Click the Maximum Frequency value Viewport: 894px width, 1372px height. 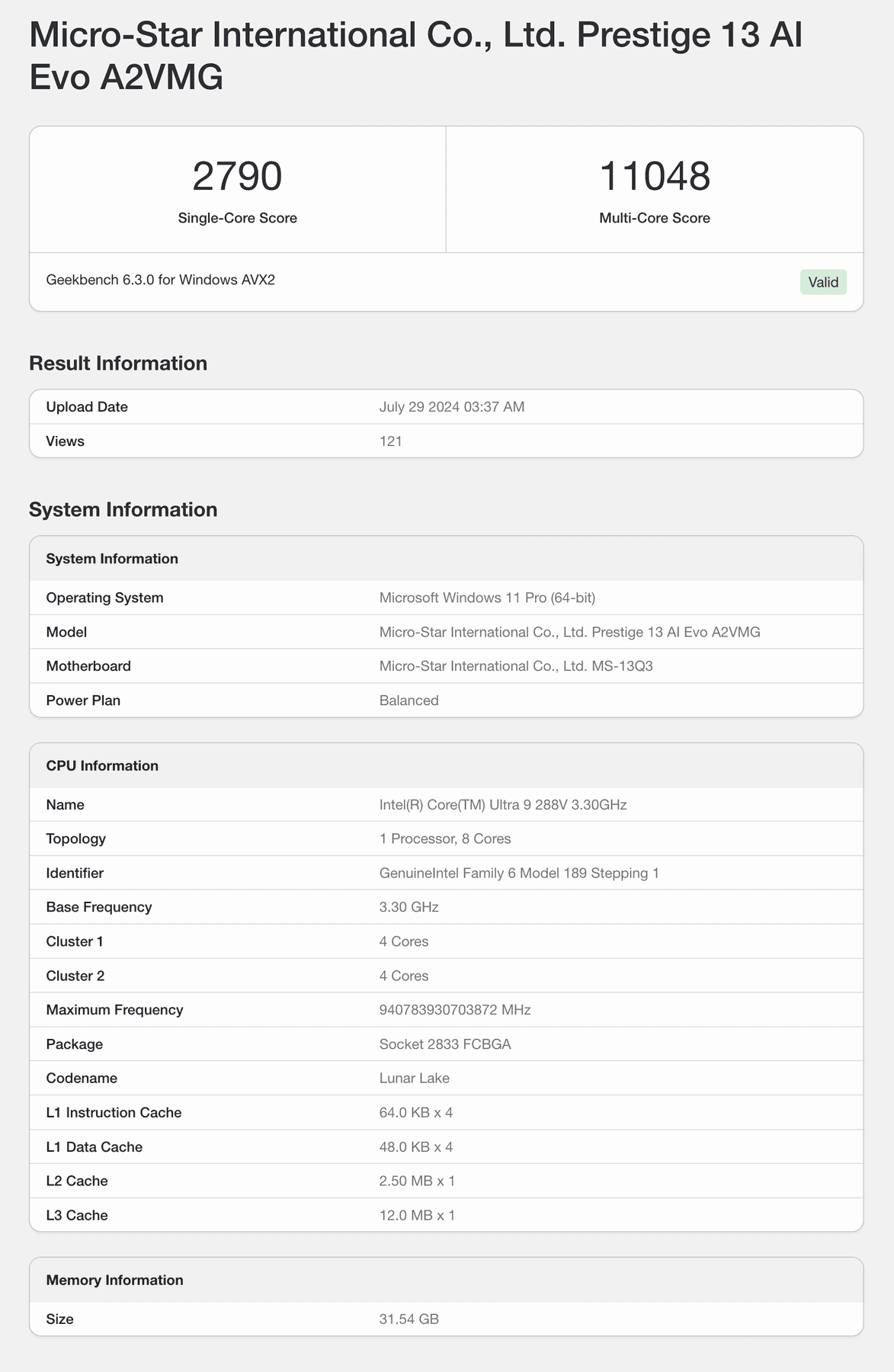455,1010
